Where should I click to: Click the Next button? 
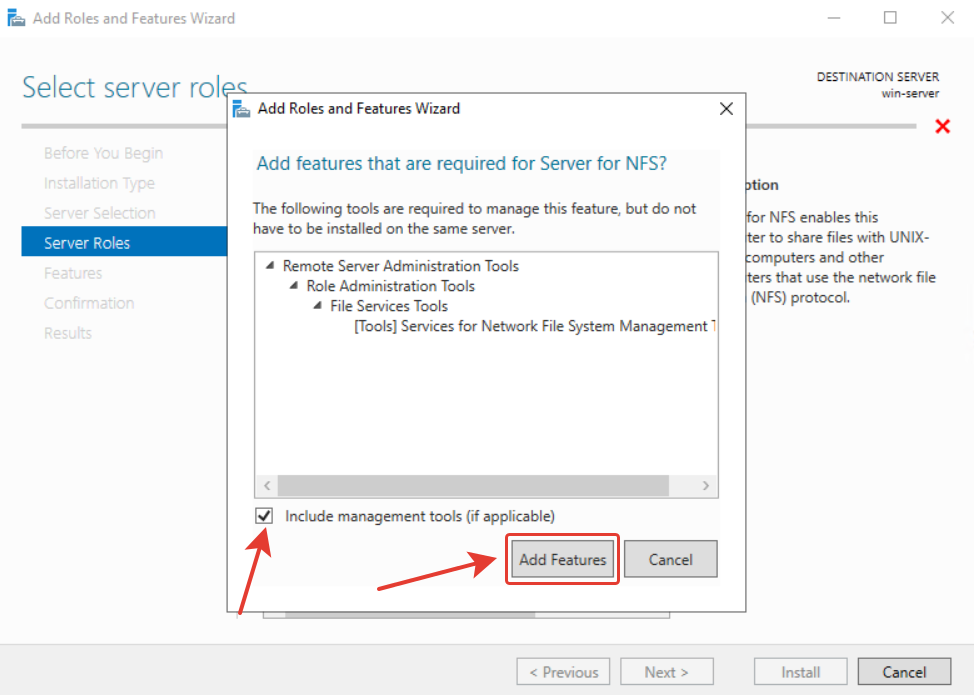point(667,671)
